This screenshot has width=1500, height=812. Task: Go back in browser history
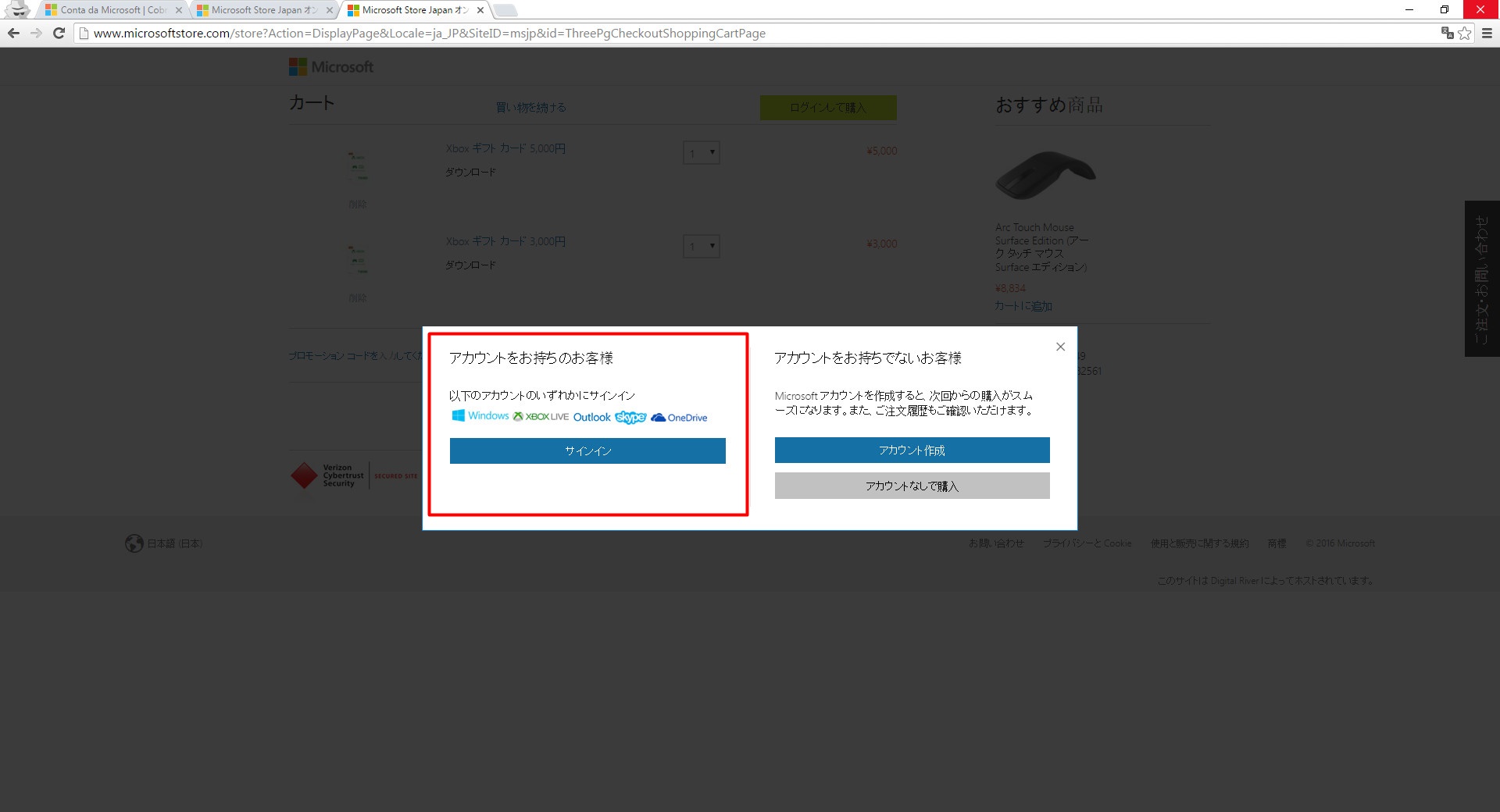[x=13, y=33]
